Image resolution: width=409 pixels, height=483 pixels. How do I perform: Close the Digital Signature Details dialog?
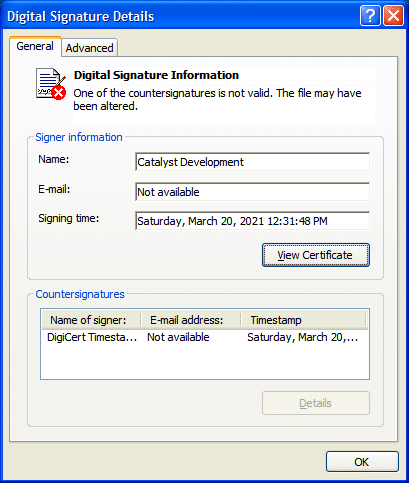[x=394, y=16]
